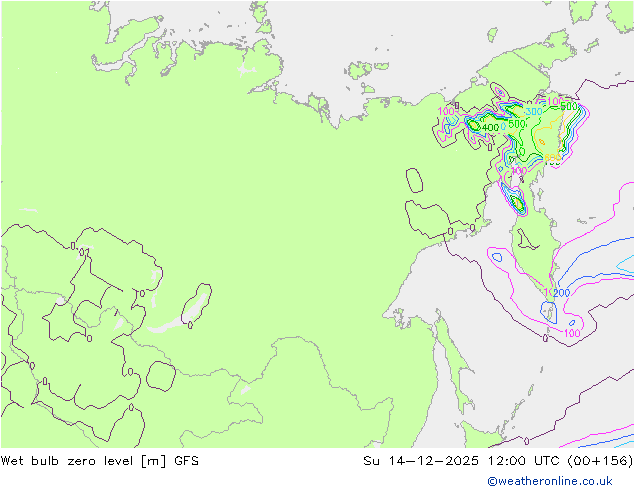Click the yellow "600" contour label
Image resolution: width=634 pixels, height=490 pixels.
[552, 157]
